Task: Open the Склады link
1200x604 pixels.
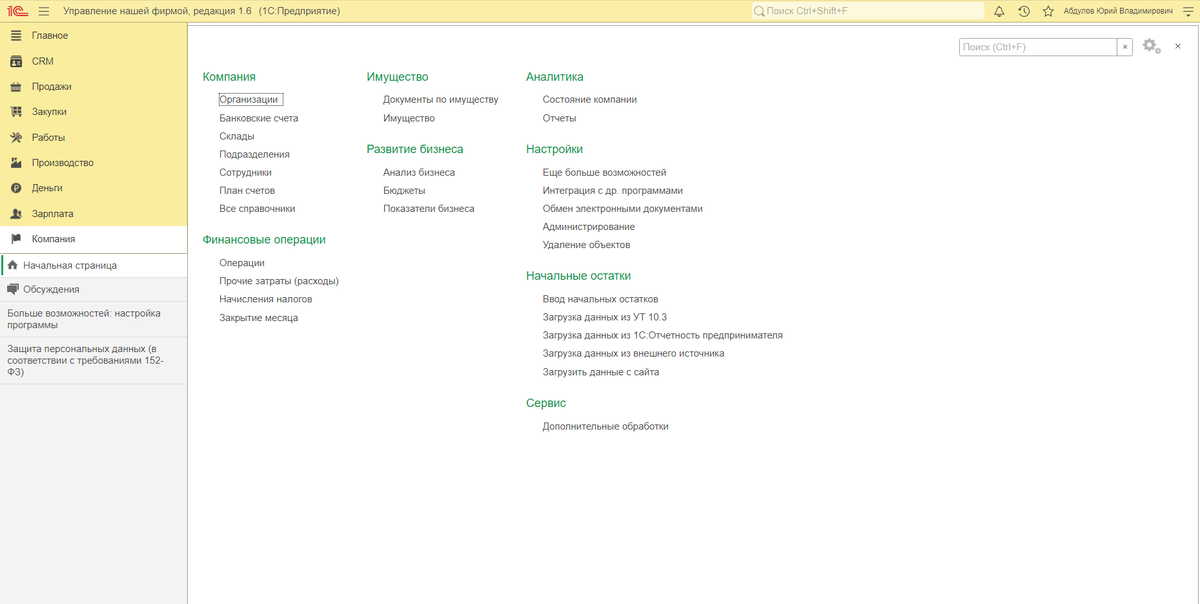Action: [x=237, y=136]
